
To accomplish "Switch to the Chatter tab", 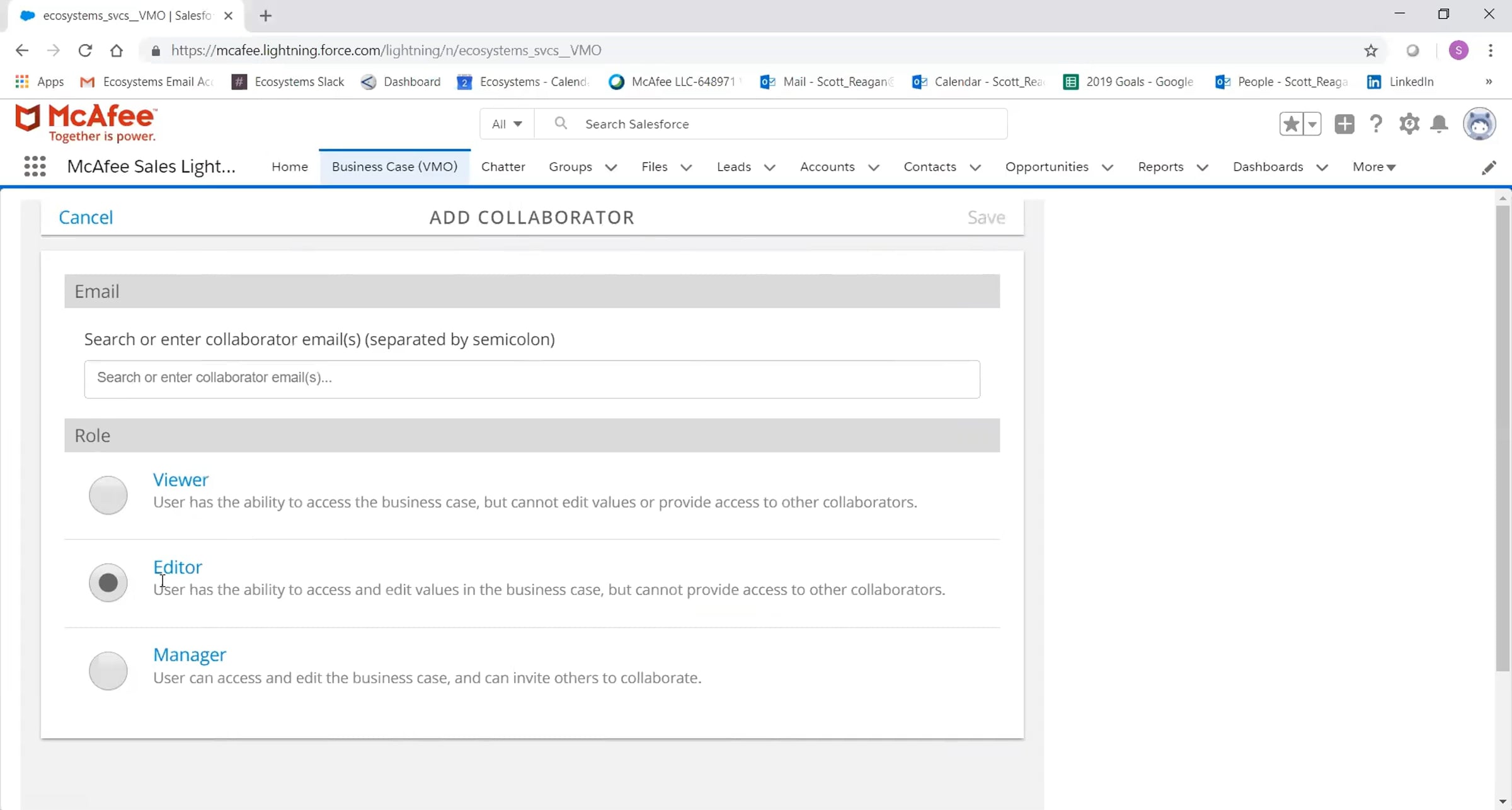I will pos(503,167).
